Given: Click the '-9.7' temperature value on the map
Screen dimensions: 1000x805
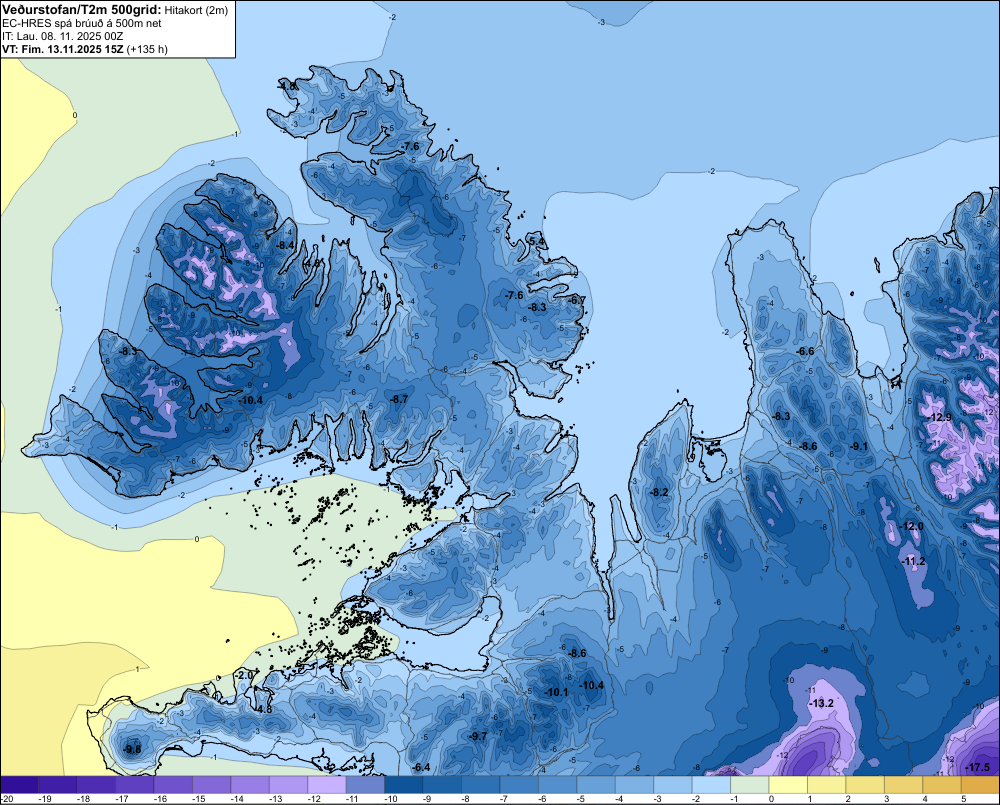Looking at the screenshot, I should click(x=478, y=736).
